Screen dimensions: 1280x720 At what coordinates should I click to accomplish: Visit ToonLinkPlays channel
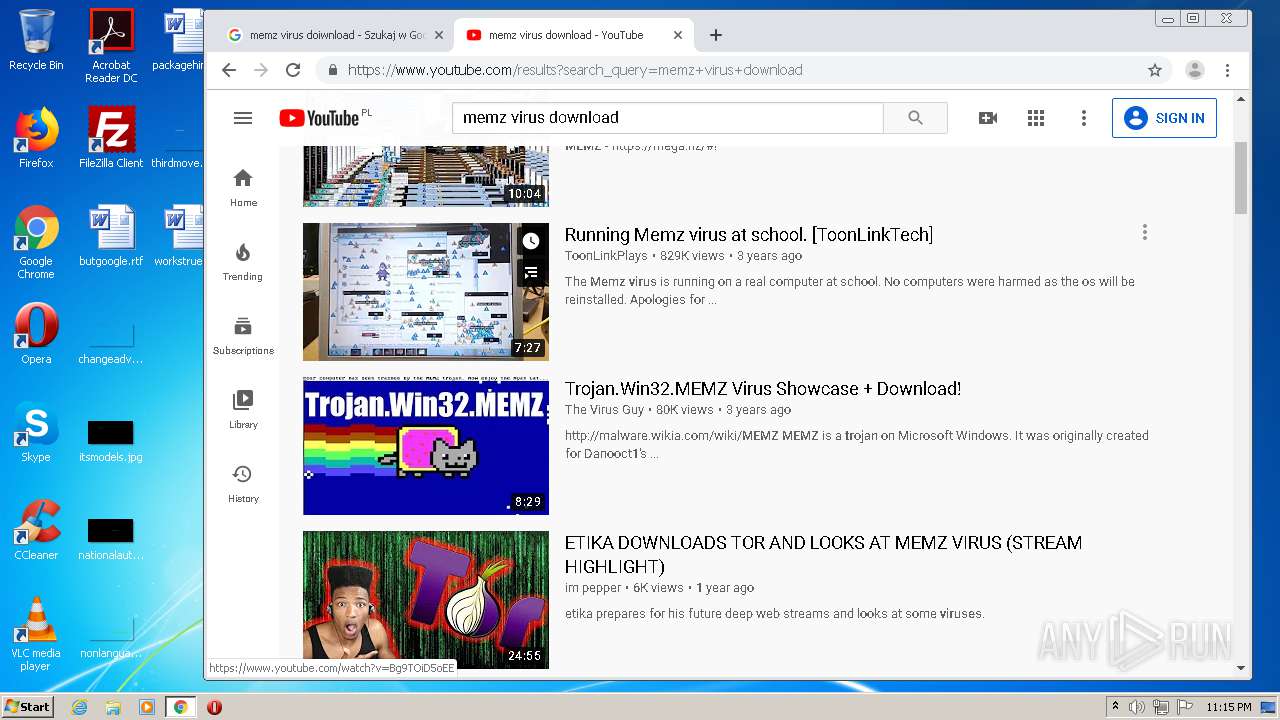(606, 256)
